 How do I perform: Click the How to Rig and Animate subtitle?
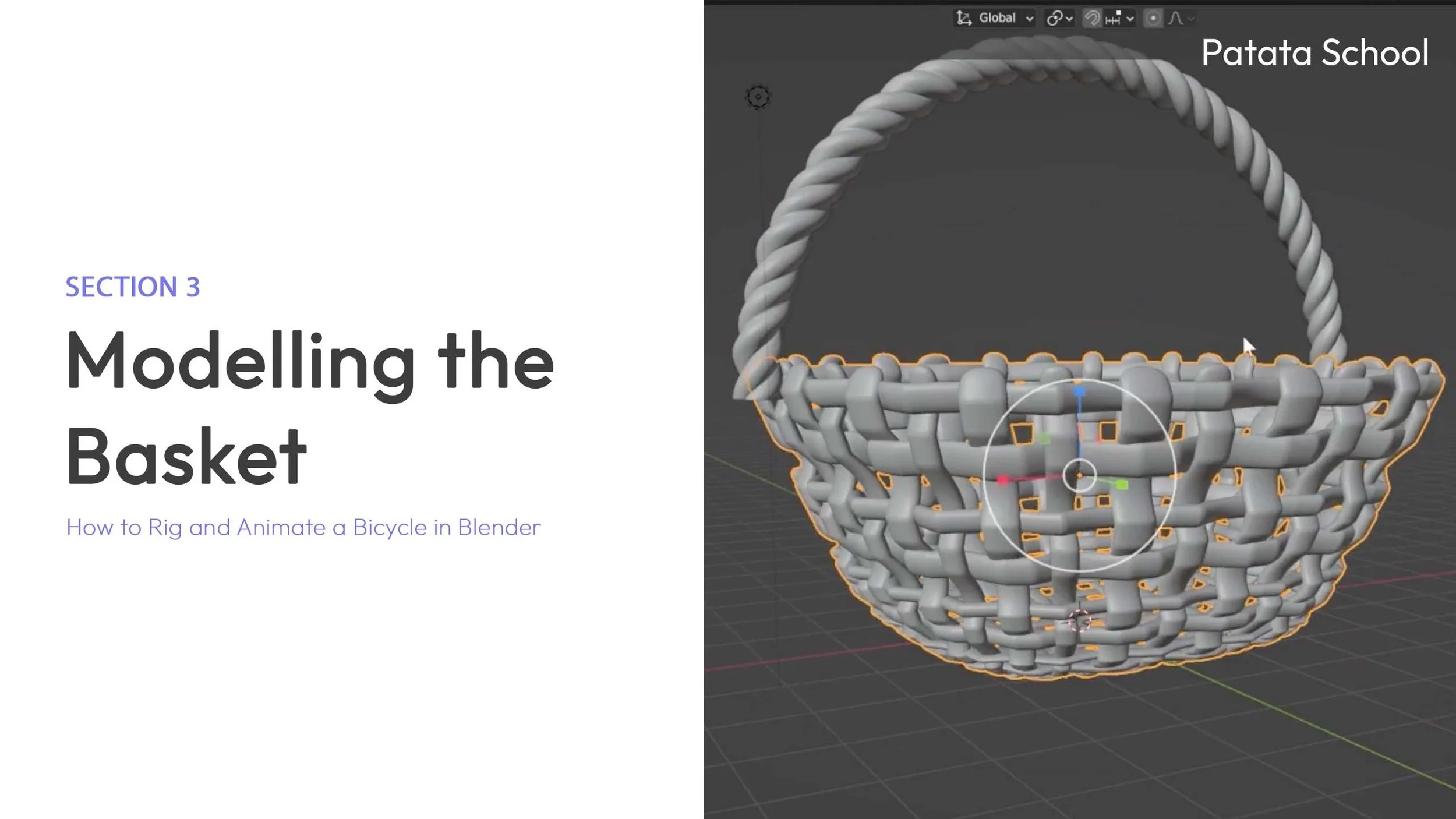pyautogui.click(x=303, y=527)
